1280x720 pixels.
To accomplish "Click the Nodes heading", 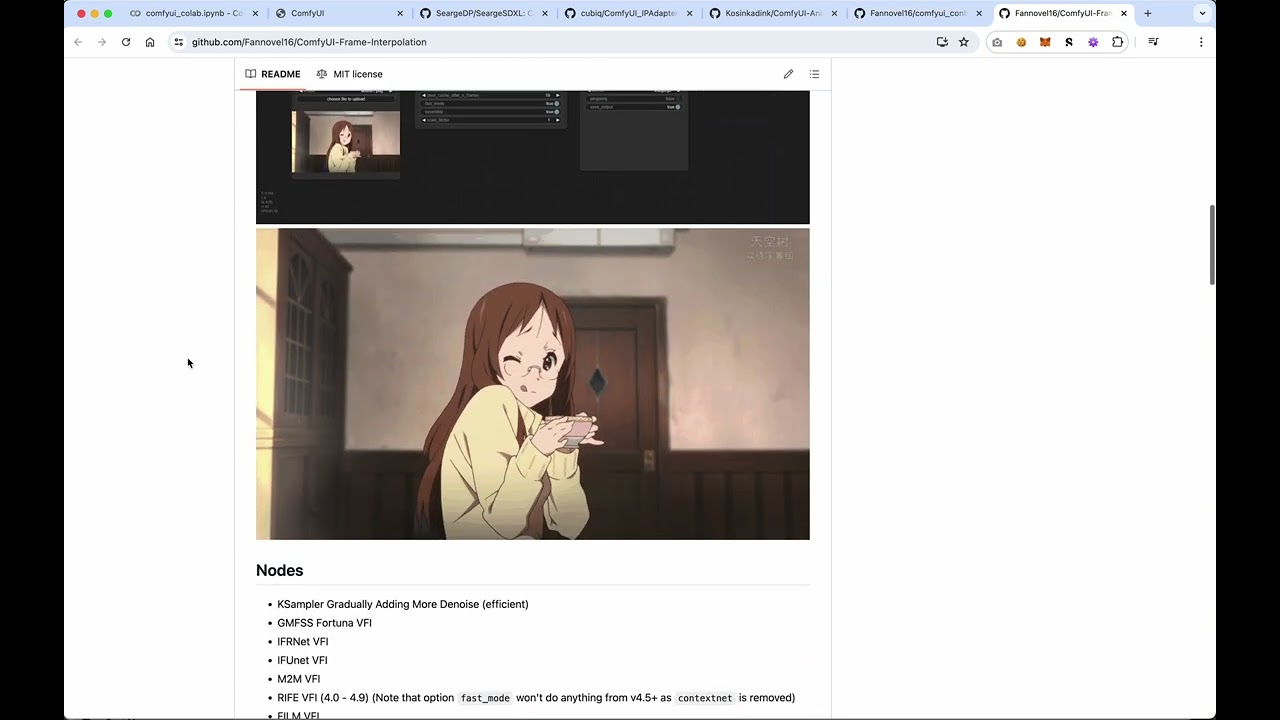I will coord(279,570).
